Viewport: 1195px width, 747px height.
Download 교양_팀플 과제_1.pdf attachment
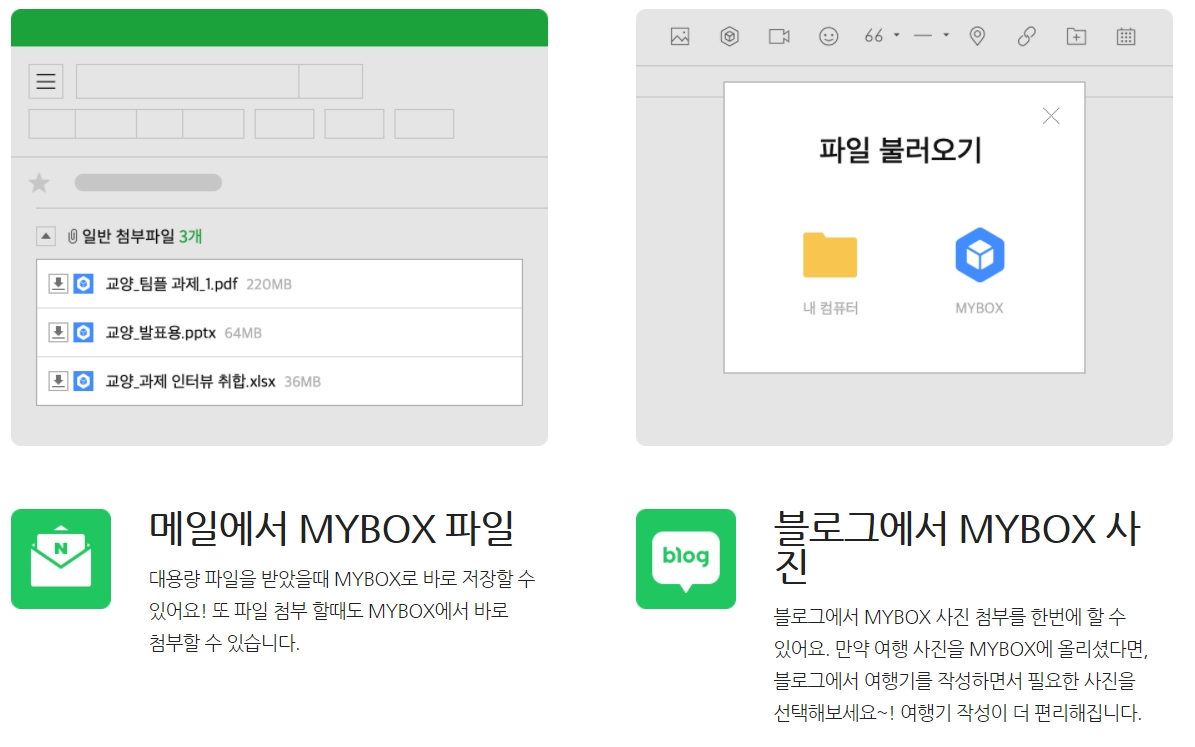click(x=58, y=284)
